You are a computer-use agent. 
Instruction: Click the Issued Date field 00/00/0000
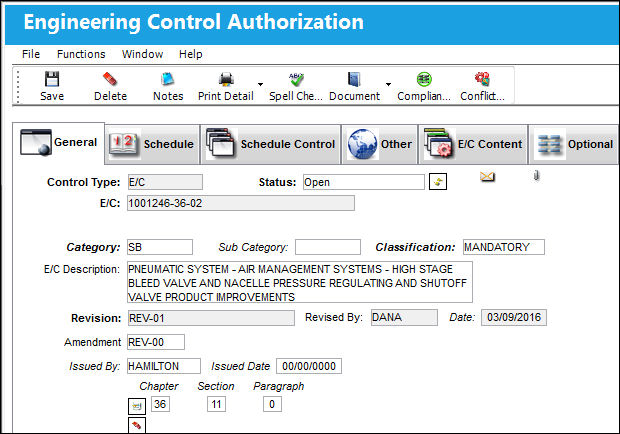(x=309, y=366)
